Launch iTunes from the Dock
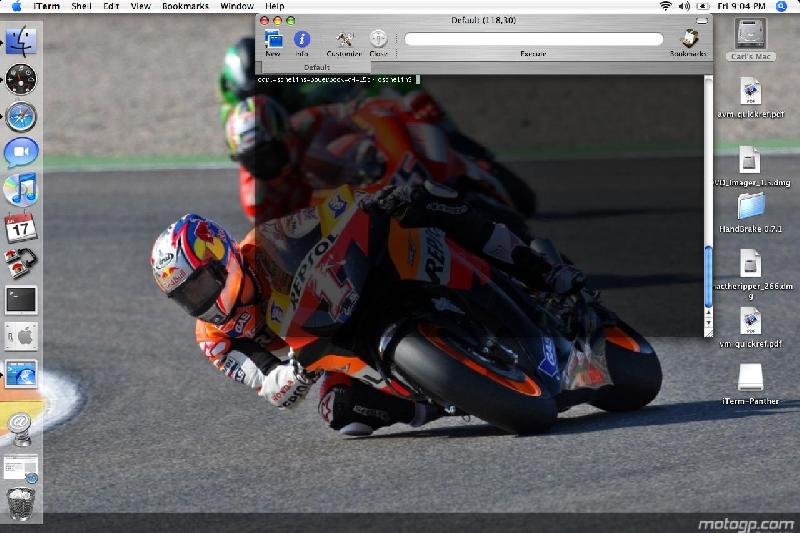This screenshot has width=800, height=533. click(21, 189)
